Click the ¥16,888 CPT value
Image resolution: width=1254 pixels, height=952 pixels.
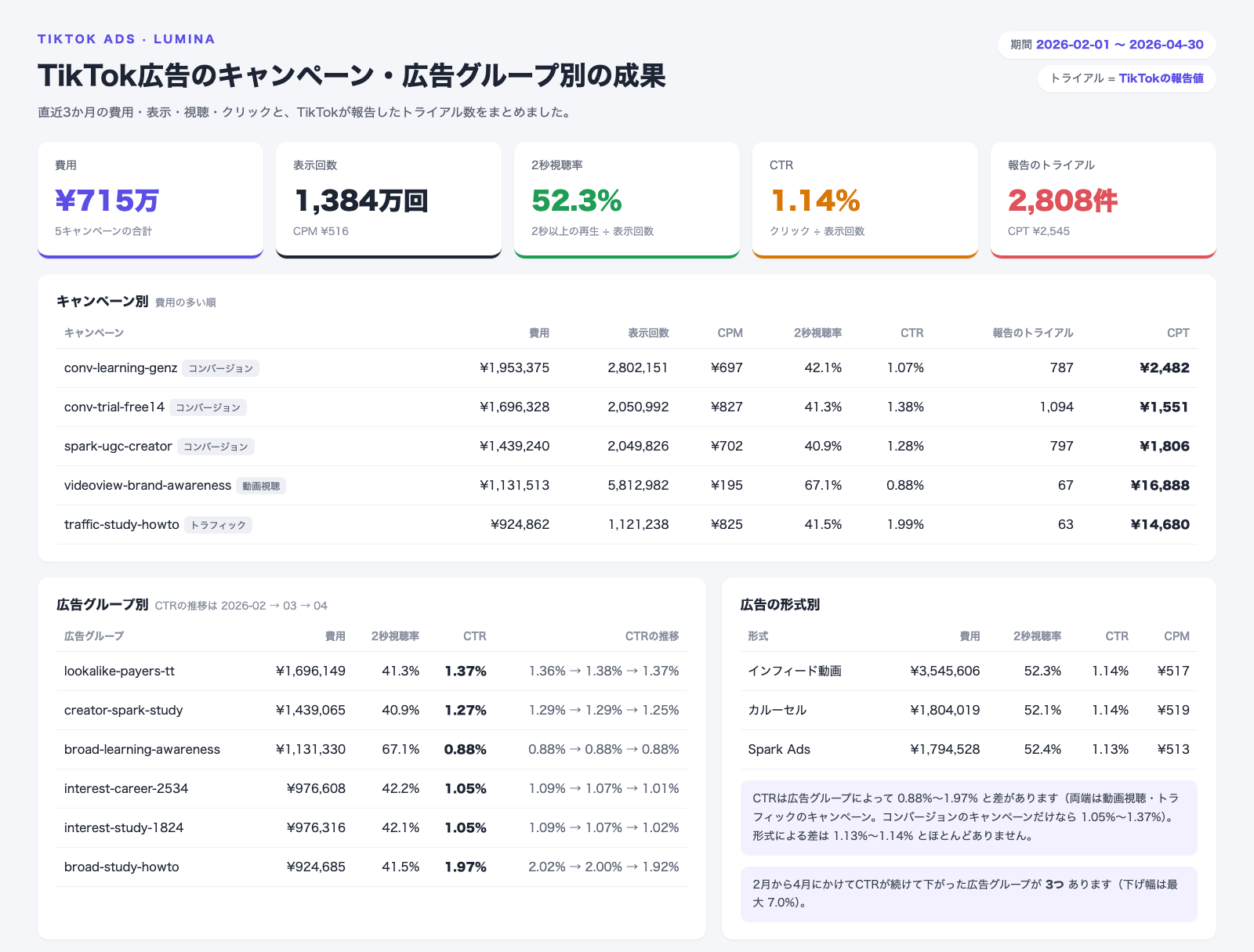(1160, 486)
